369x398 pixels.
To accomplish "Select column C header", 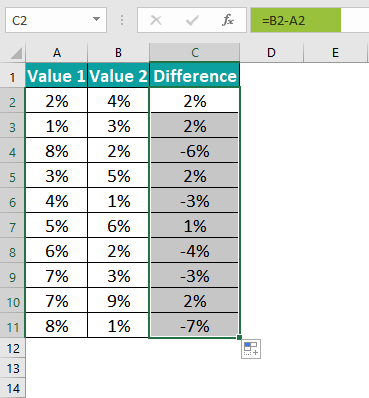I will tap(195, 53).
